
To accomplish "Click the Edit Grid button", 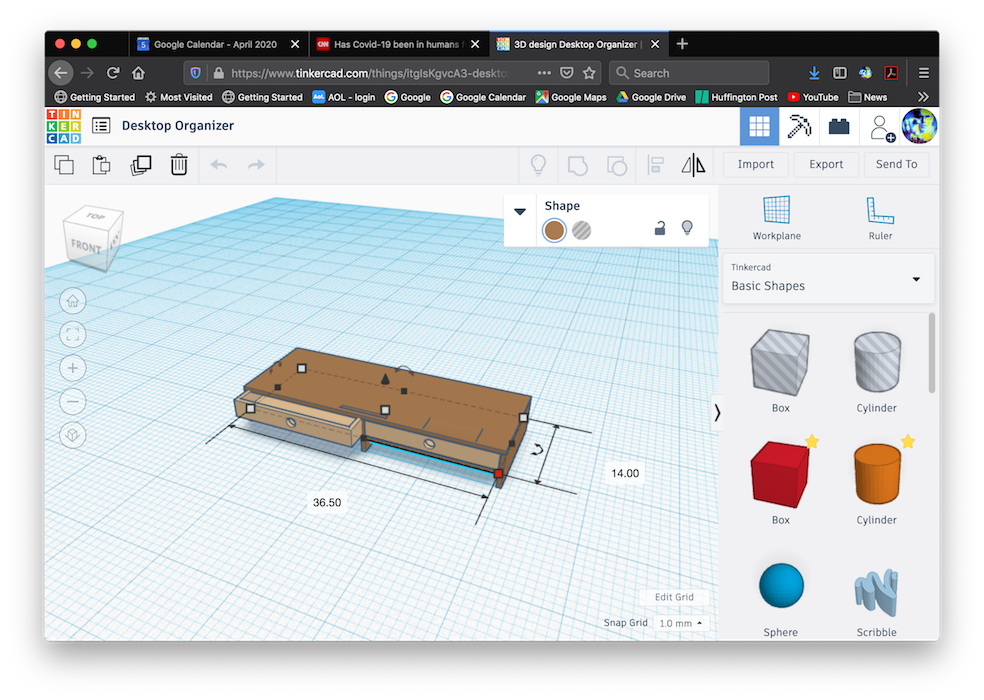I will point(674,597).
